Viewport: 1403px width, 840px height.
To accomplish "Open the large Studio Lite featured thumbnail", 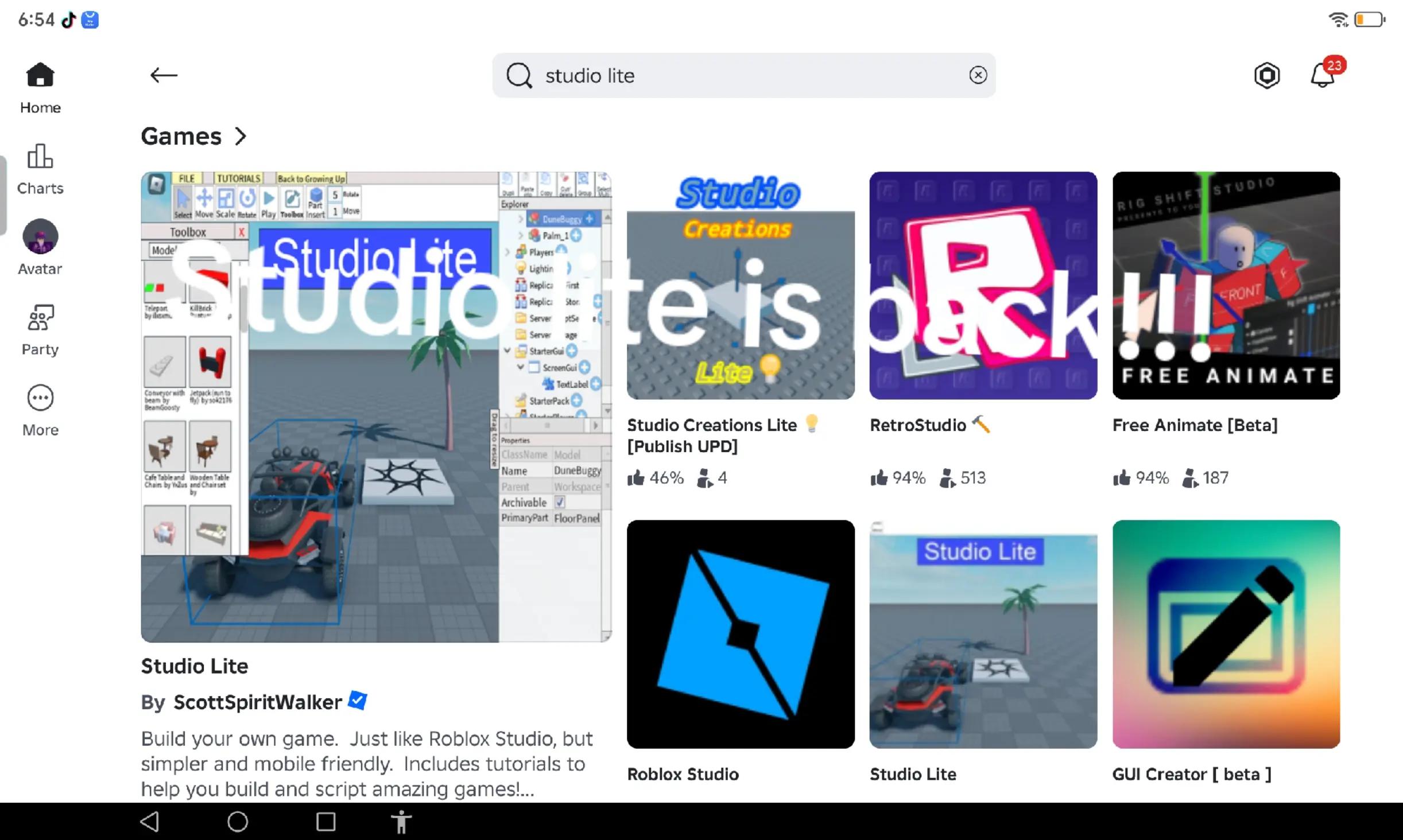I will (x=377, y=407).
